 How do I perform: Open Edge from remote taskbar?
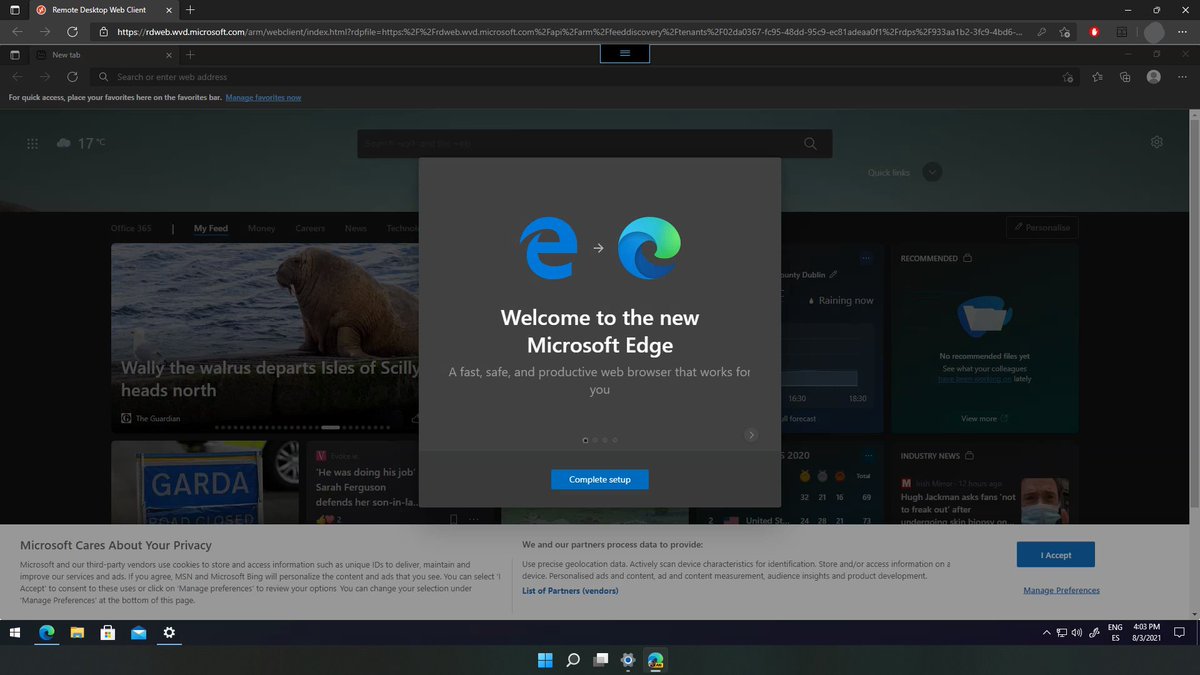tap(46, 633)
